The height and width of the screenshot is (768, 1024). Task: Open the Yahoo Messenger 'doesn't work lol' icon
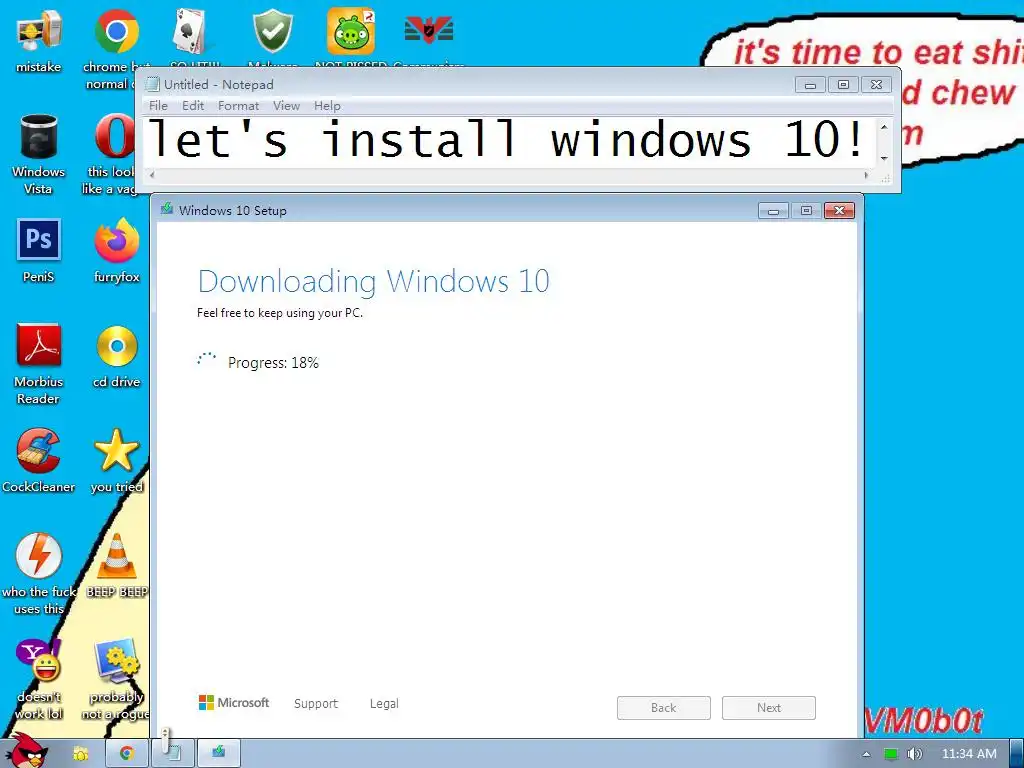39,660
